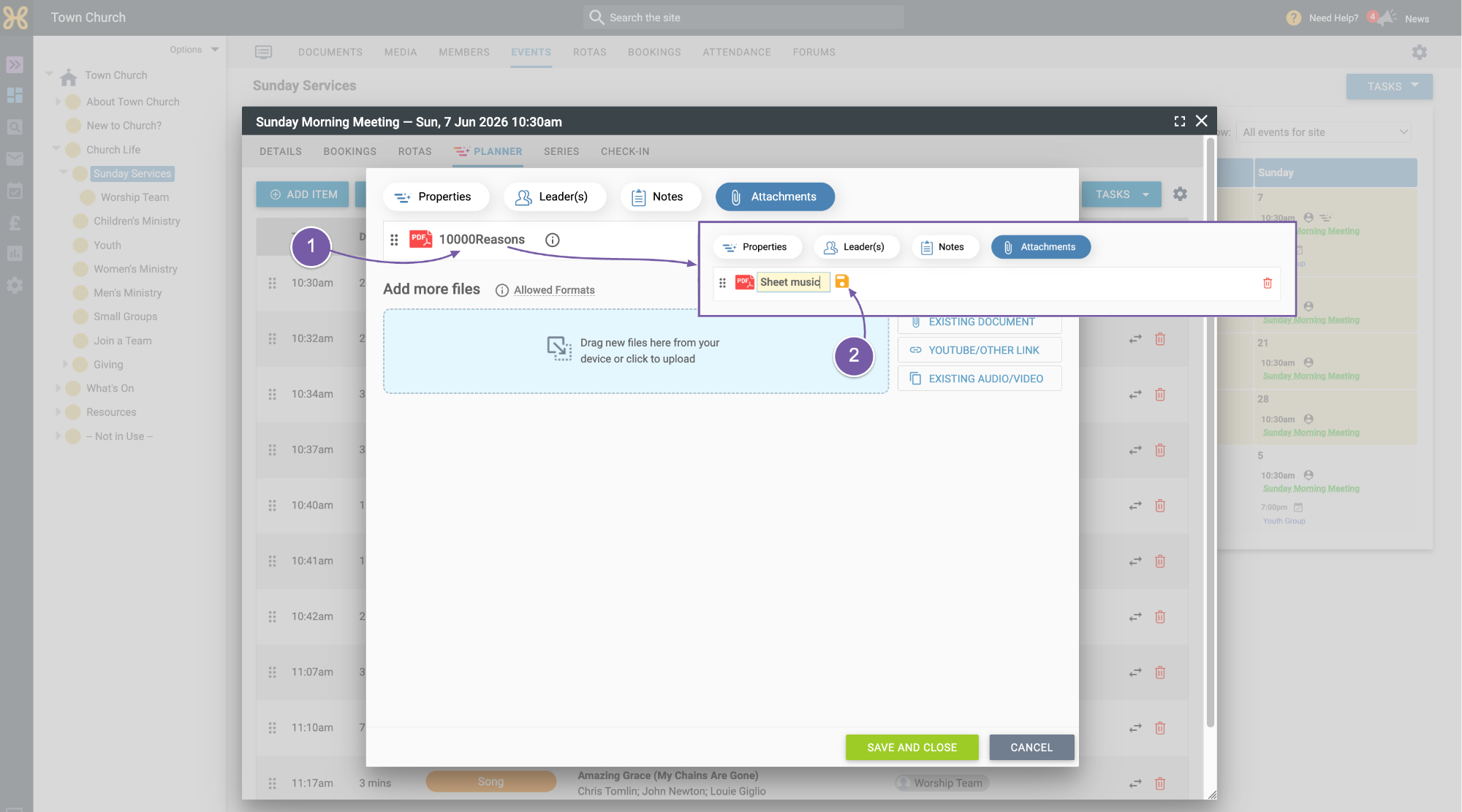Collapse the Sunday Services tree node
Image resolution: width=1462 pixels, height=812 pixels.
[x=64, y=172]
